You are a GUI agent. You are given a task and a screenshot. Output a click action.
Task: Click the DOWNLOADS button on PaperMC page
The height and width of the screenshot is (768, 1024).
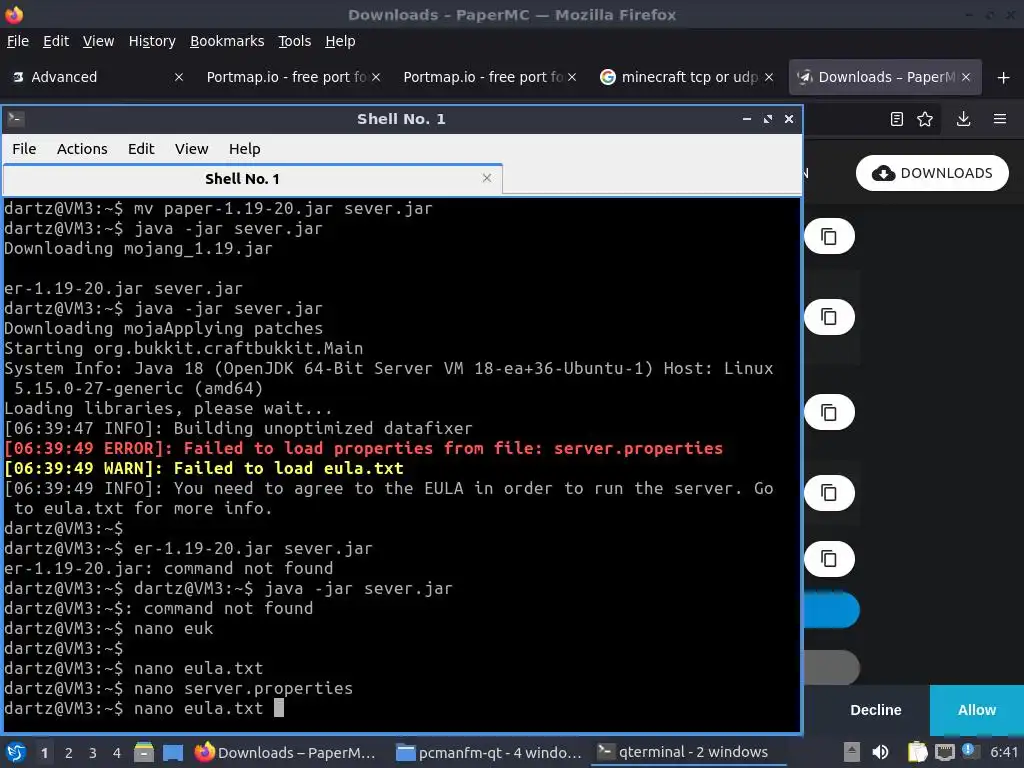(932, 173)
